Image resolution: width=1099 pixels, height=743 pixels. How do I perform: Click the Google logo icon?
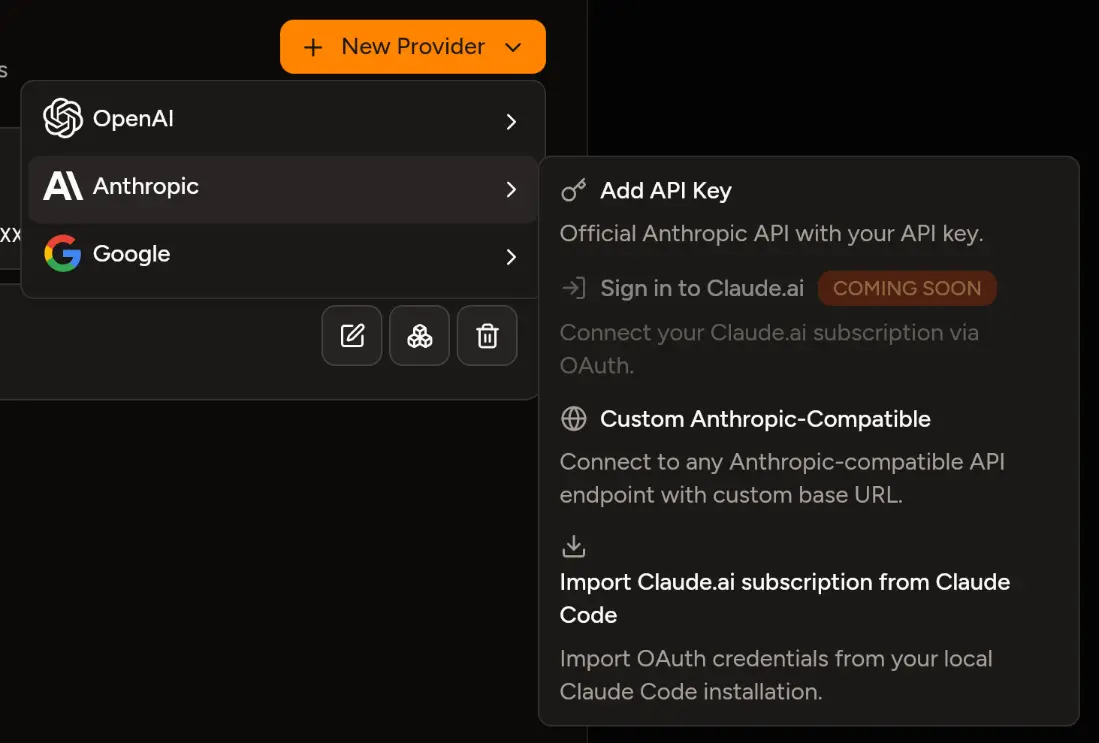click(63, 254)
